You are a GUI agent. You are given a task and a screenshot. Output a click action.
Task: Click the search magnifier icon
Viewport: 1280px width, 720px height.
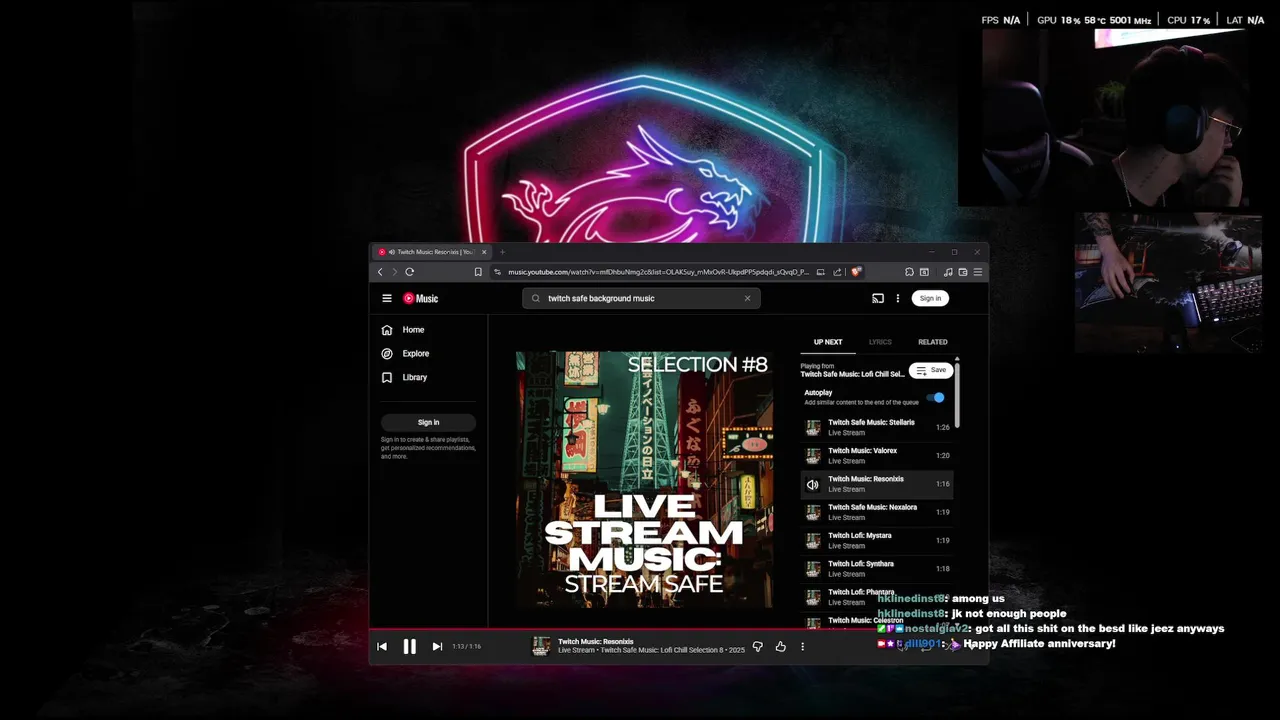click(x=536, y=298)
